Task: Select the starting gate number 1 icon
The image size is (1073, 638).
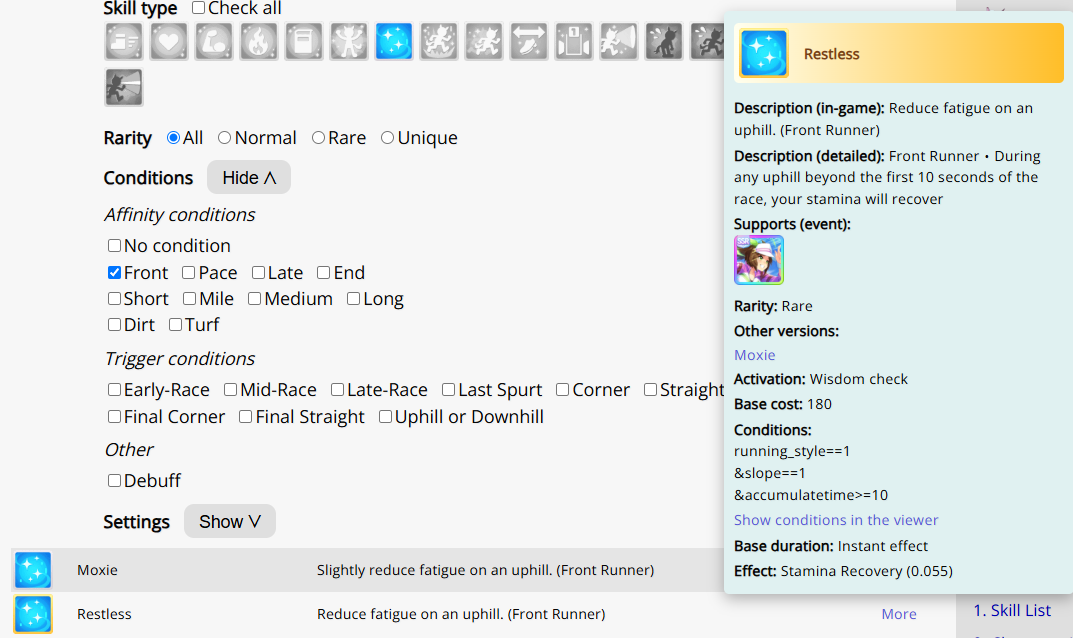Action: [573, 42]
